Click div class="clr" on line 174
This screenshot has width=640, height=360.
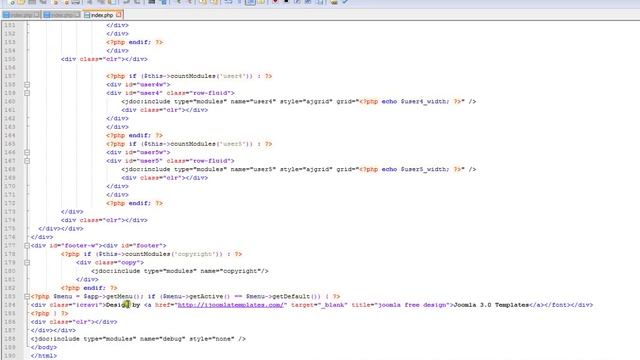tap(93, 220)
